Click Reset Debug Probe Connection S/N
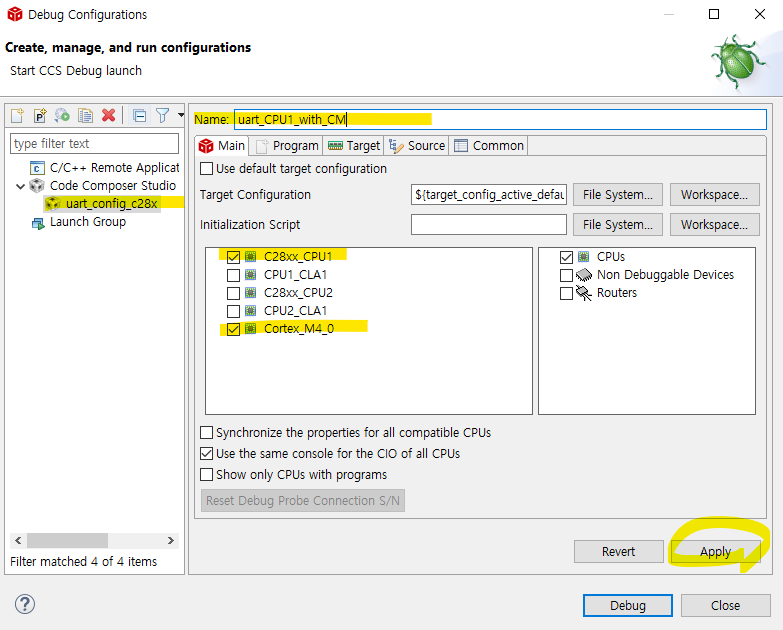This screenshot has width=783, height=630. point(303,501)
